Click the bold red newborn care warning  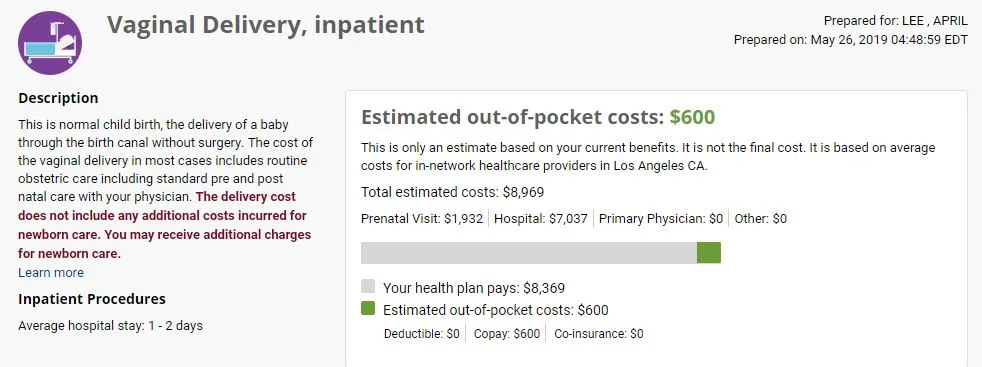coord(164,225)
